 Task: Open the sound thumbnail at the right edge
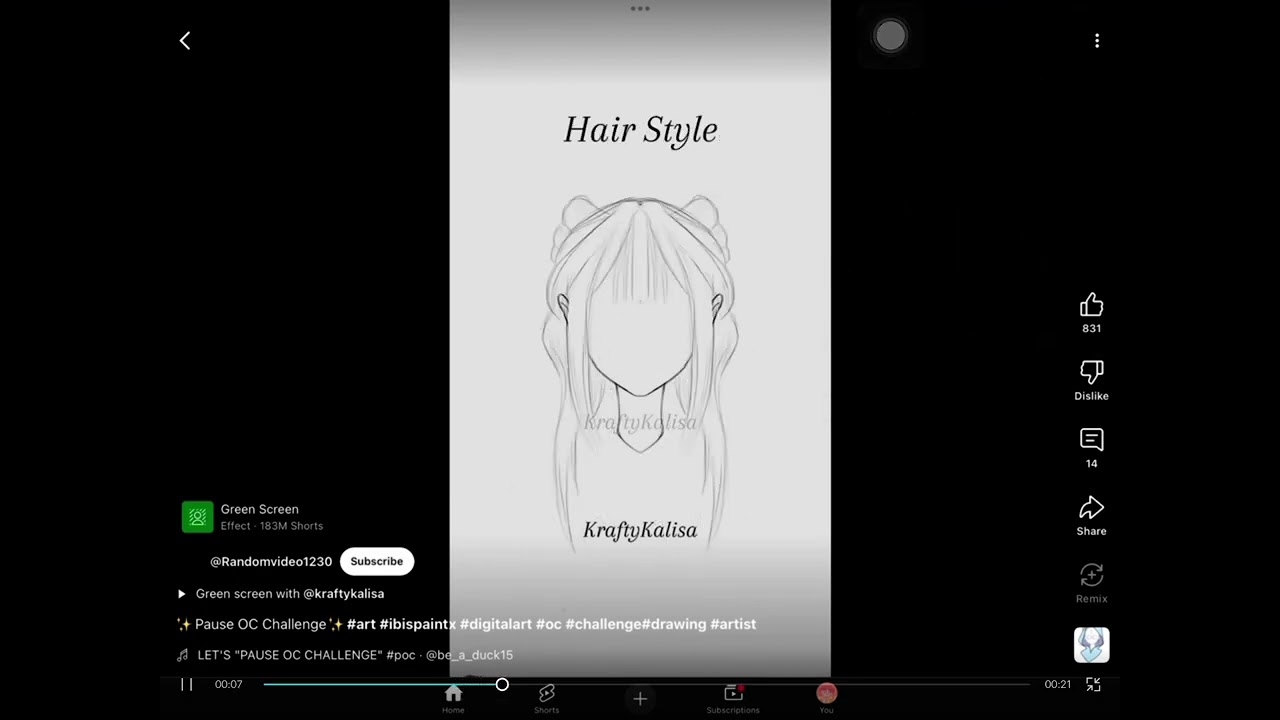(1091, 645)
